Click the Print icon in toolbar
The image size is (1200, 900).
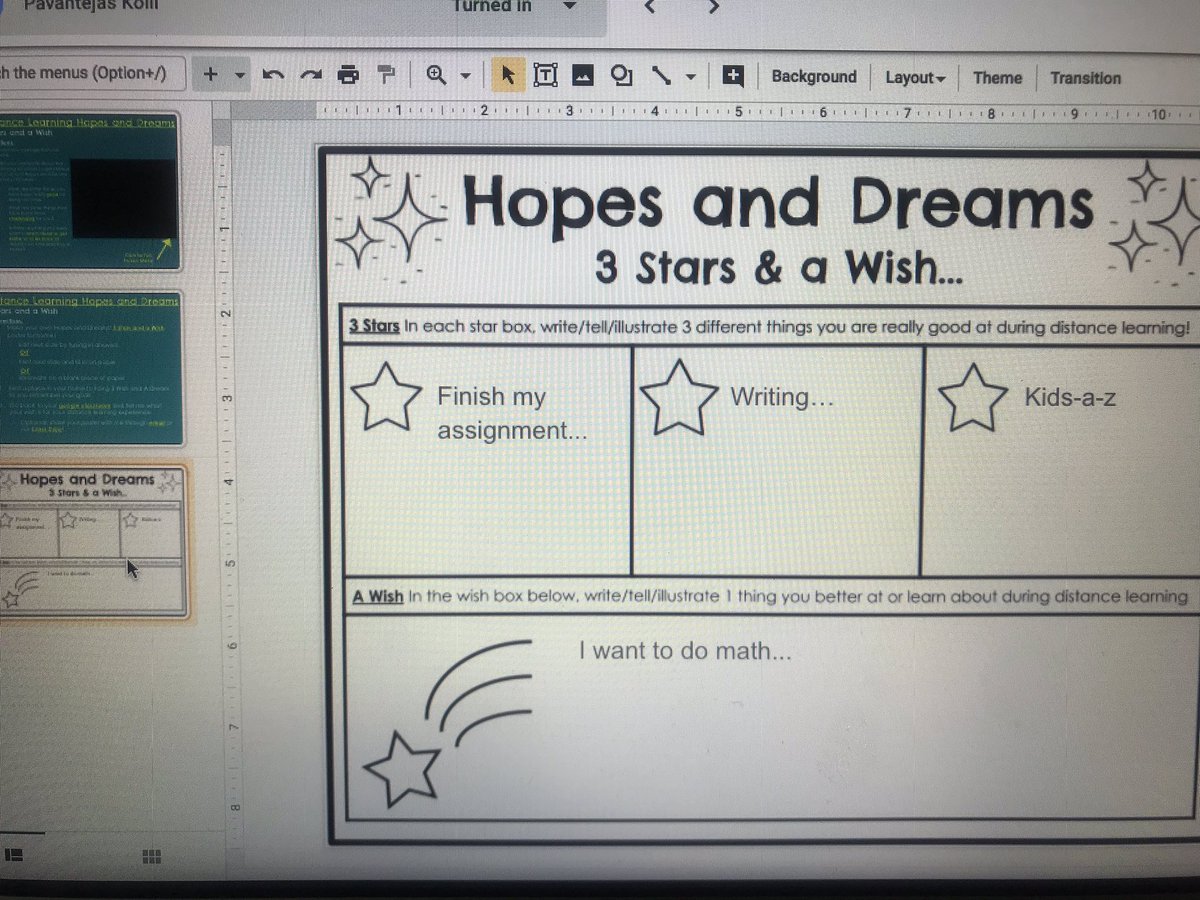point(347,75)
